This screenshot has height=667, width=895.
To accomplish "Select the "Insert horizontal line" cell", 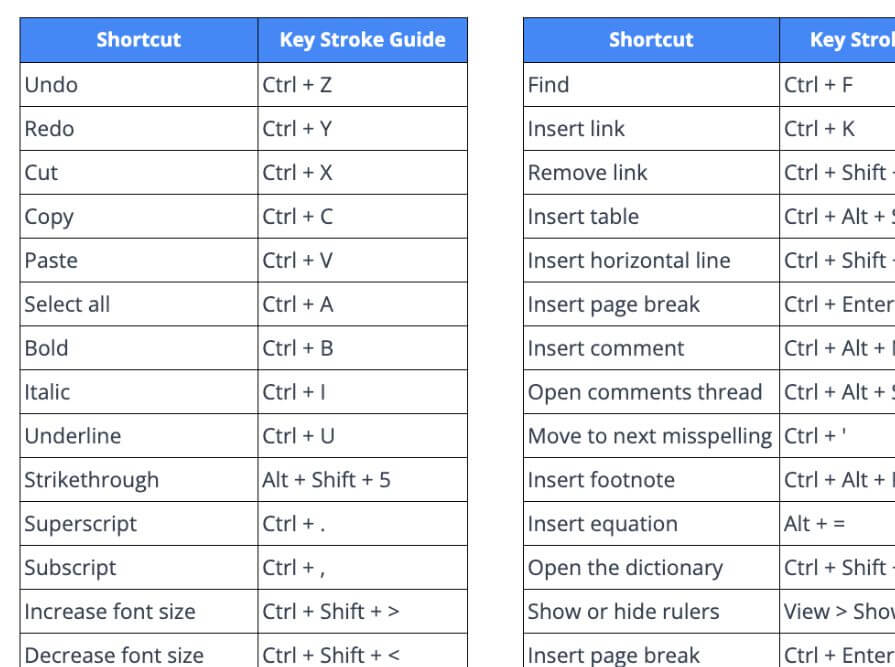I will point(651,261).
